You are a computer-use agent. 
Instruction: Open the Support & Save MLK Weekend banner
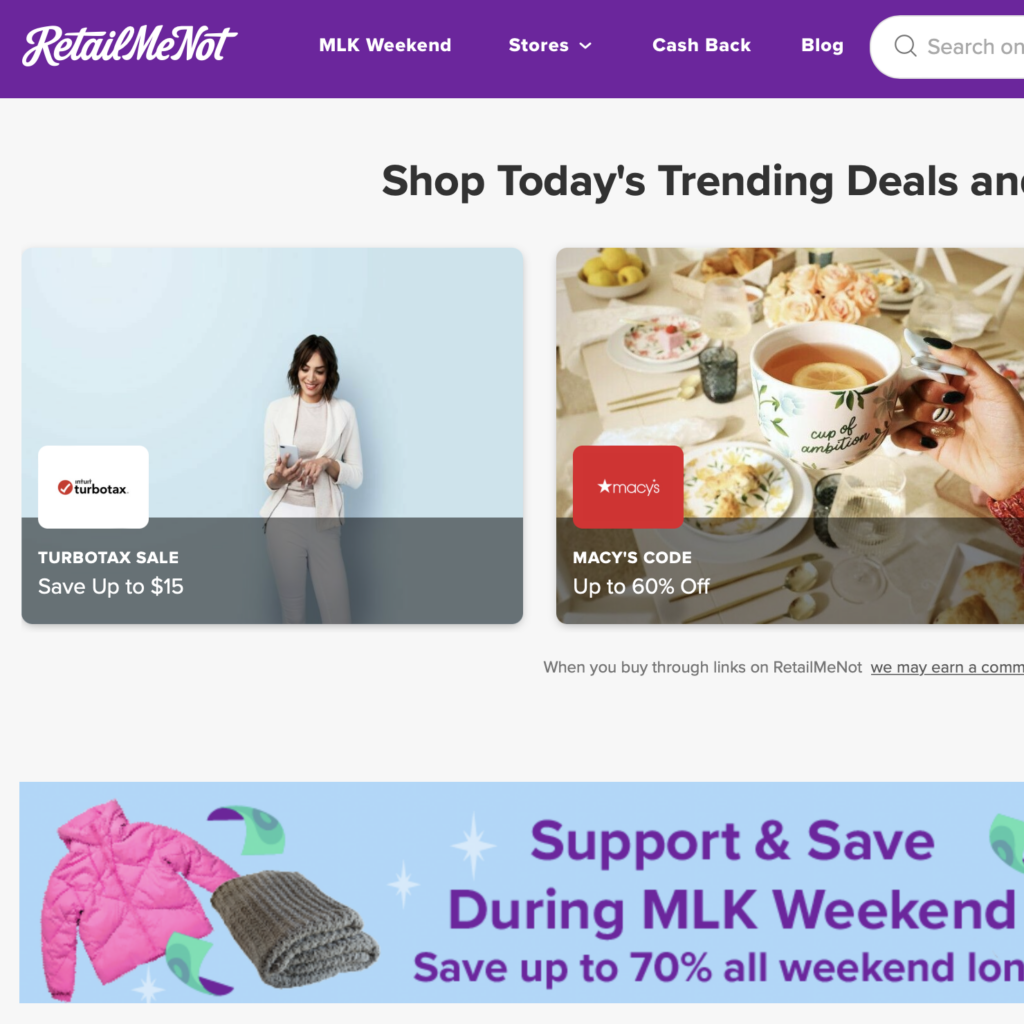(x=522, y=892)
